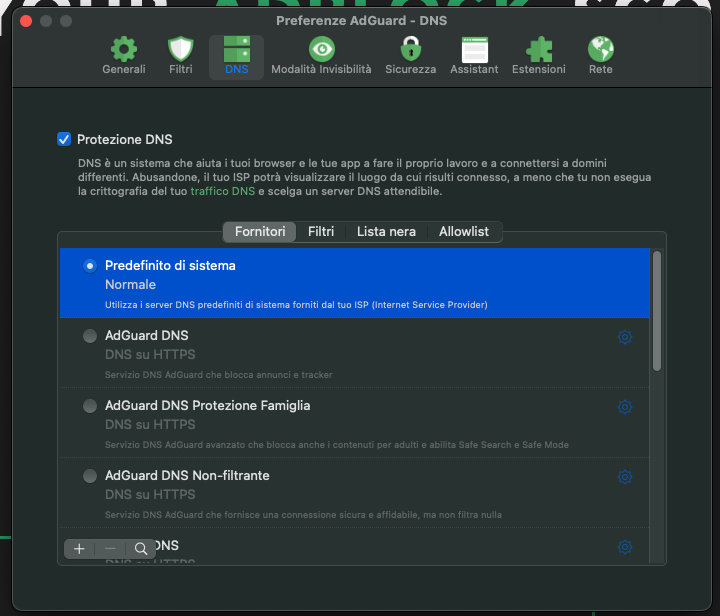Uncheck the Protezione DNS checkbox
This screenshot has height=616, width=720.
pyautogui.click(x=64, y=139)
